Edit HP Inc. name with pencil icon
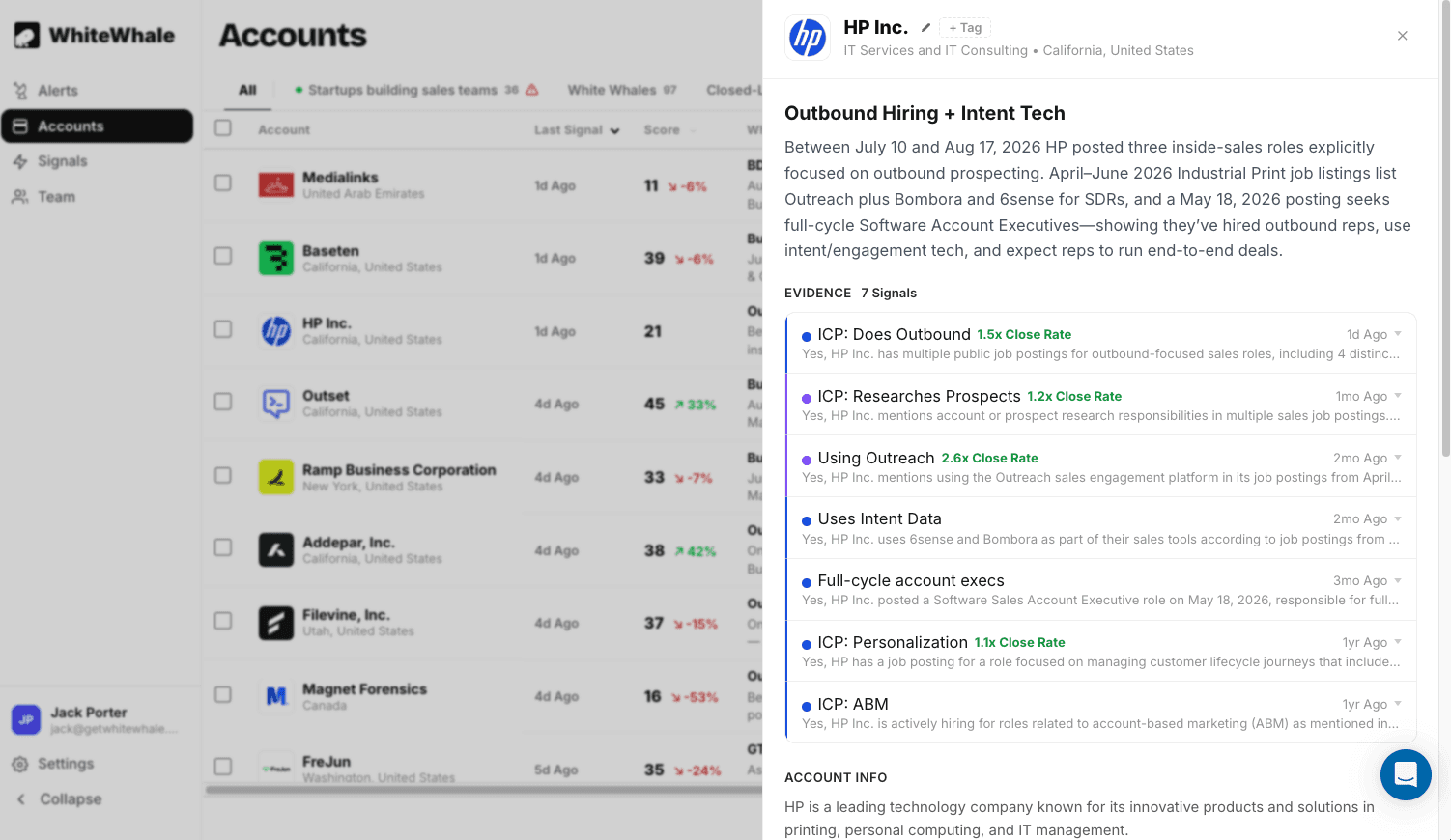This screenshot has height=840, width=1451. click(x=925, y=28)
